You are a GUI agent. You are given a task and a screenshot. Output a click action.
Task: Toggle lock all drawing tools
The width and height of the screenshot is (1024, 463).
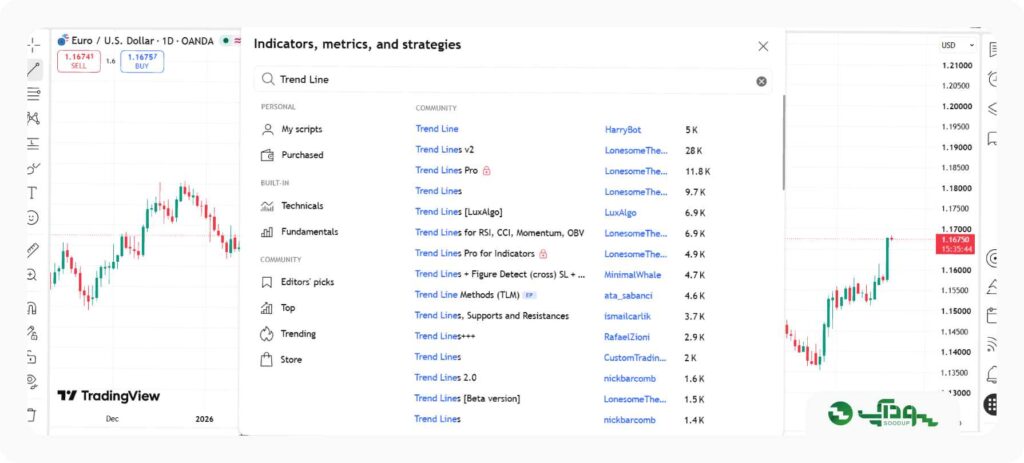(x=32, y=357)
